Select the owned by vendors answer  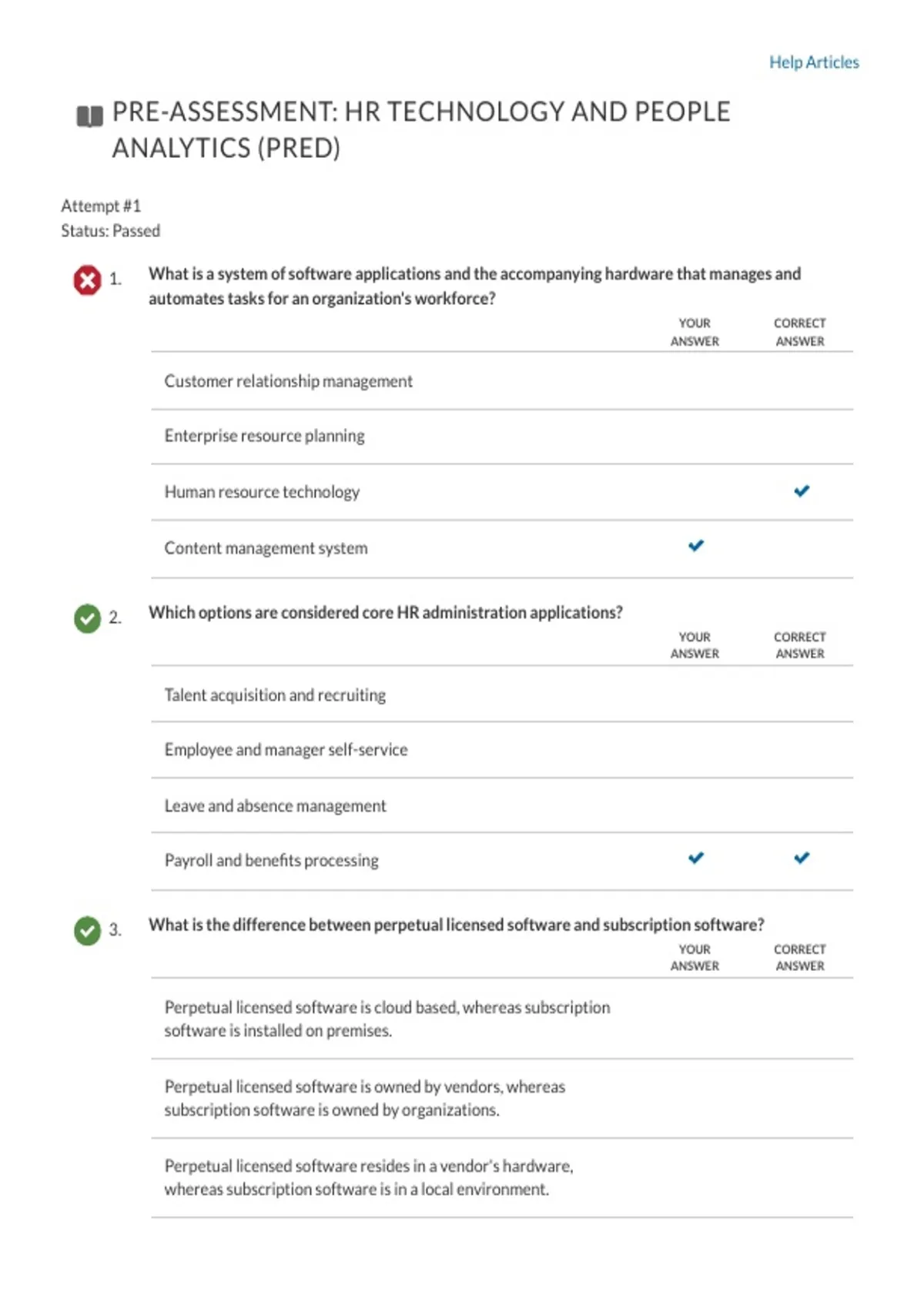point(502,1098)
